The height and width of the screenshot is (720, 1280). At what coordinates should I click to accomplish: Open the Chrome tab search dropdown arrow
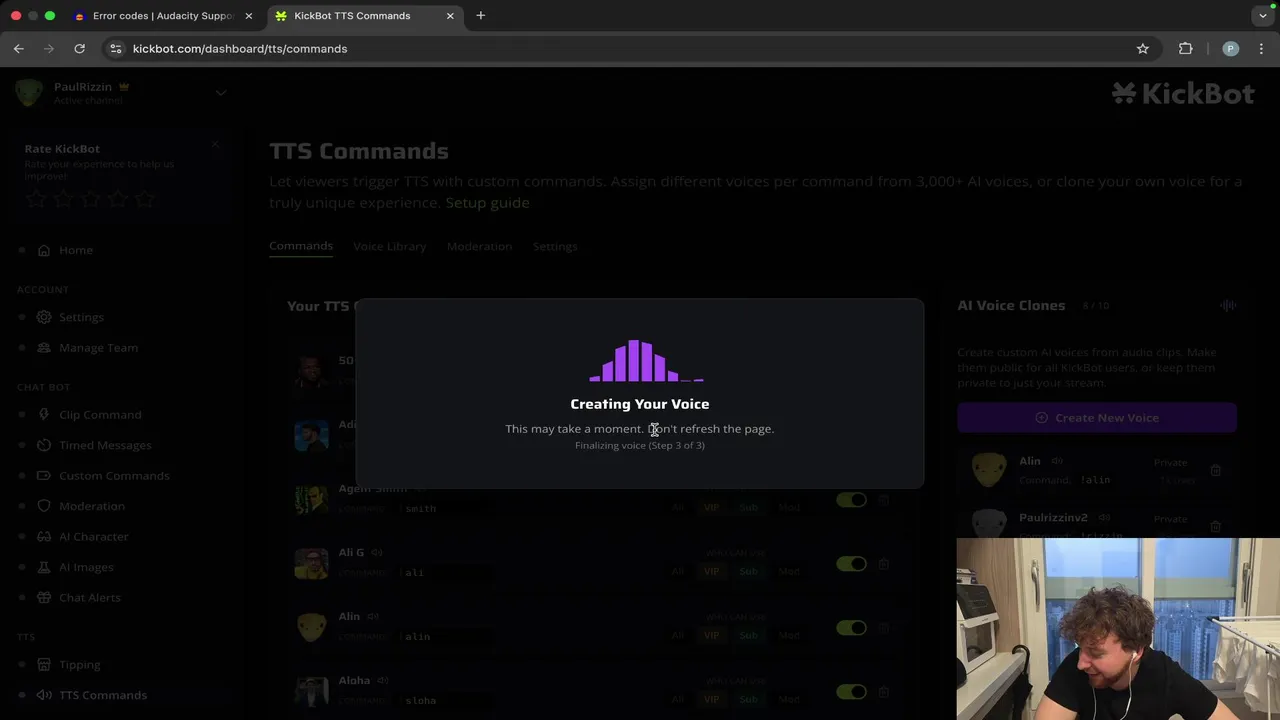coord(1263,16)
